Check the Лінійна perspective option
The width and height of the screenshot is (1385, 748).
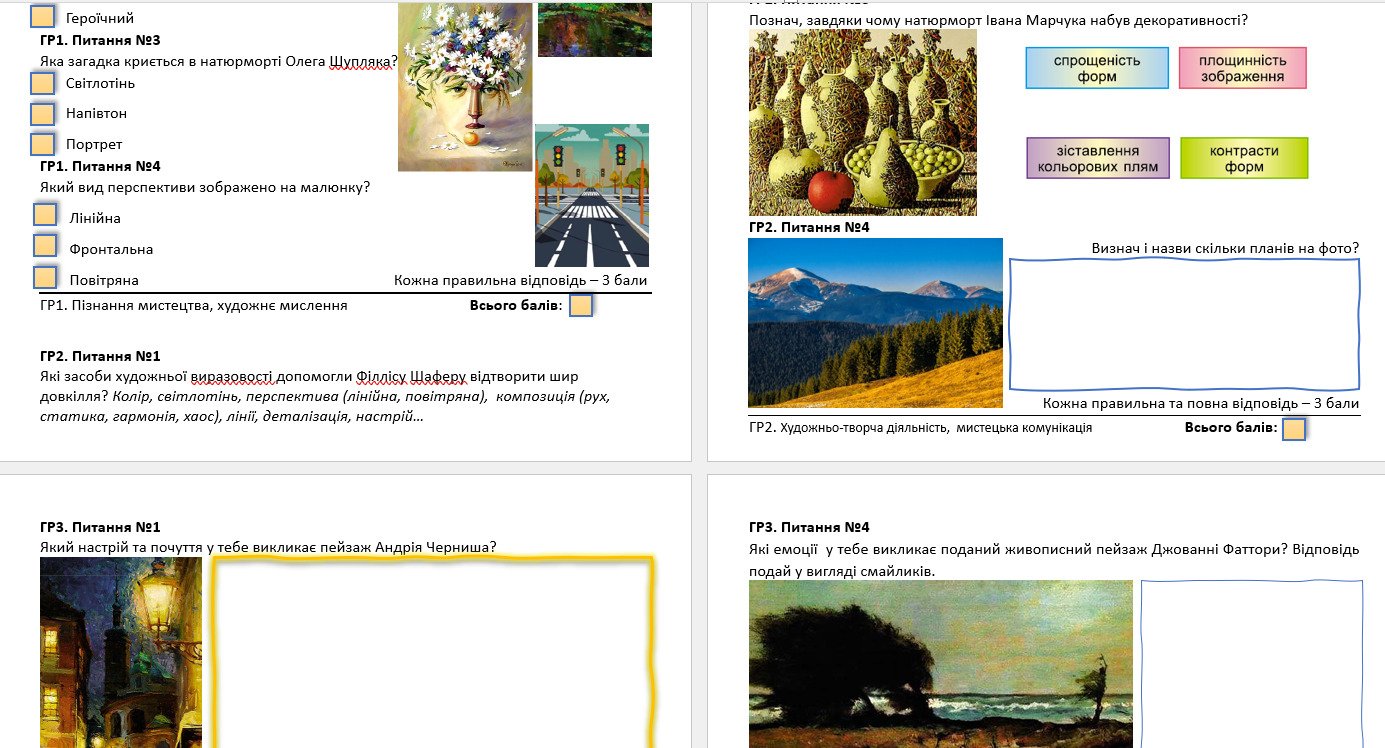coord(45,215)
